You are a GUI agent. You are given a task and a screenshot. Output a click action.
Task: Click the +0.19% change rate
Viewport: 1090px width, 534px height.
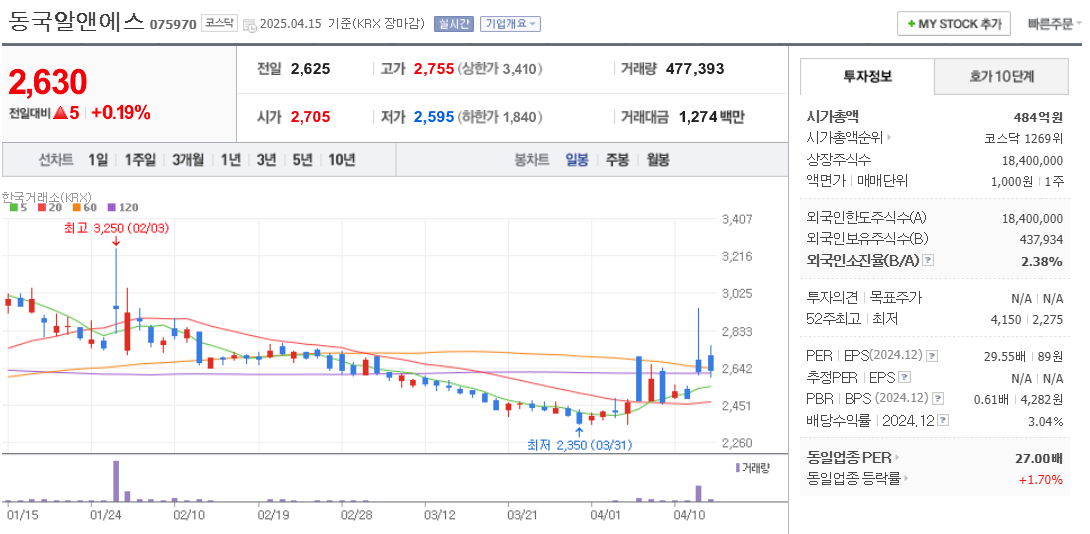tap(121, 113)
